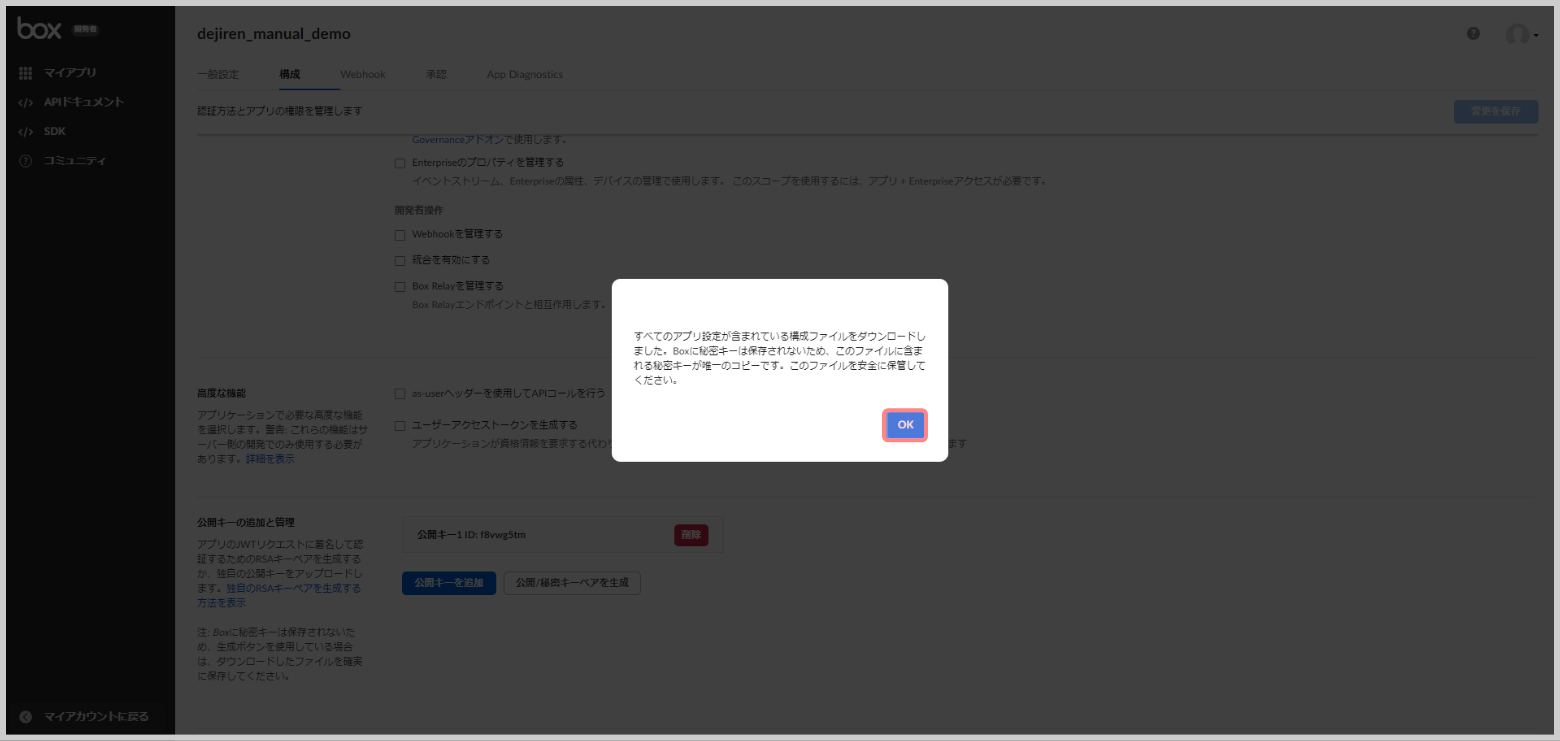The height and width of the screenshot is (741, 1560).
Task: Enable the Webhookを管理する checkbox
Action: (400, 235)
